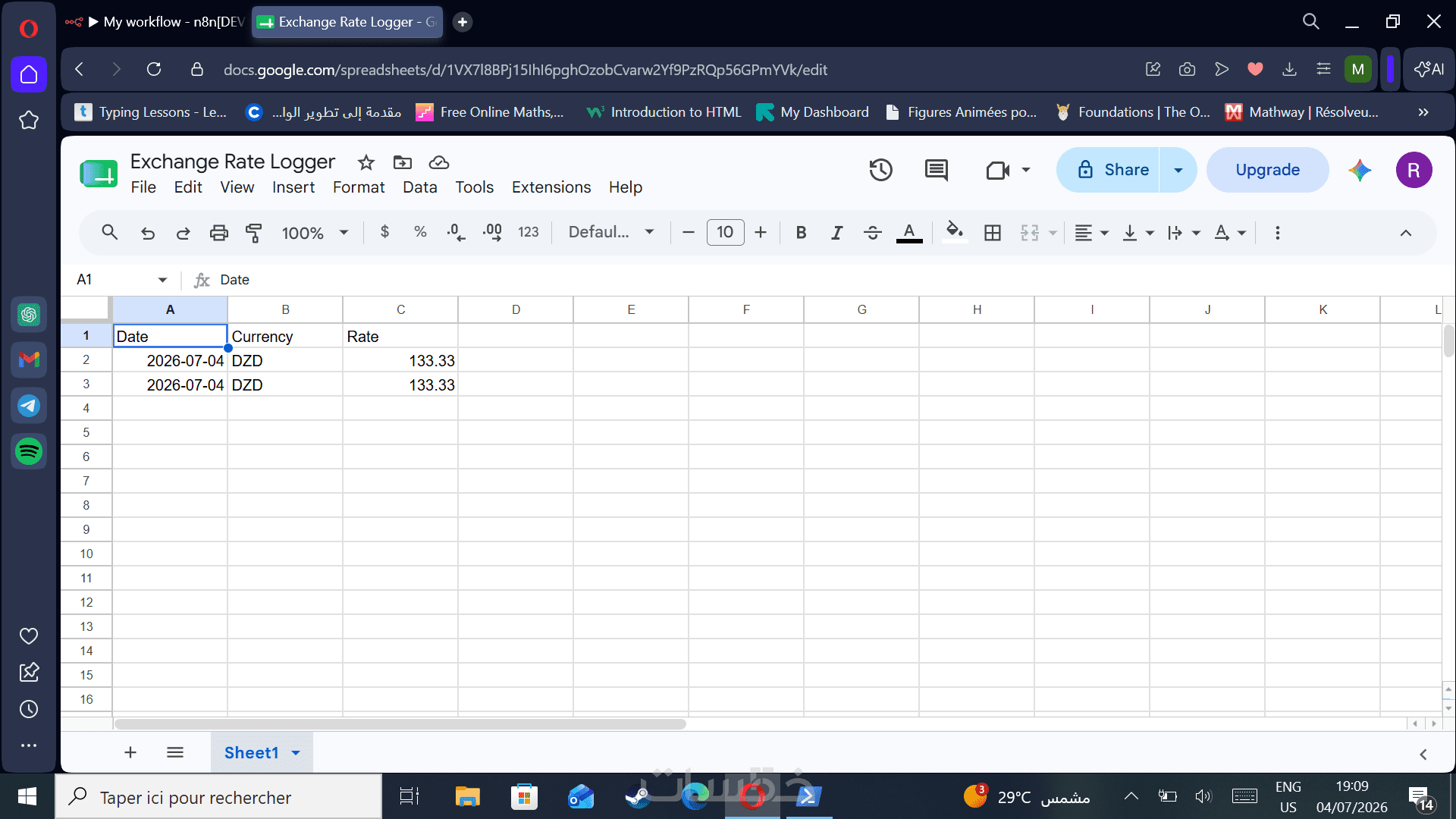Click the undo icon in Sheets toolbar

(x=148, y=233)
